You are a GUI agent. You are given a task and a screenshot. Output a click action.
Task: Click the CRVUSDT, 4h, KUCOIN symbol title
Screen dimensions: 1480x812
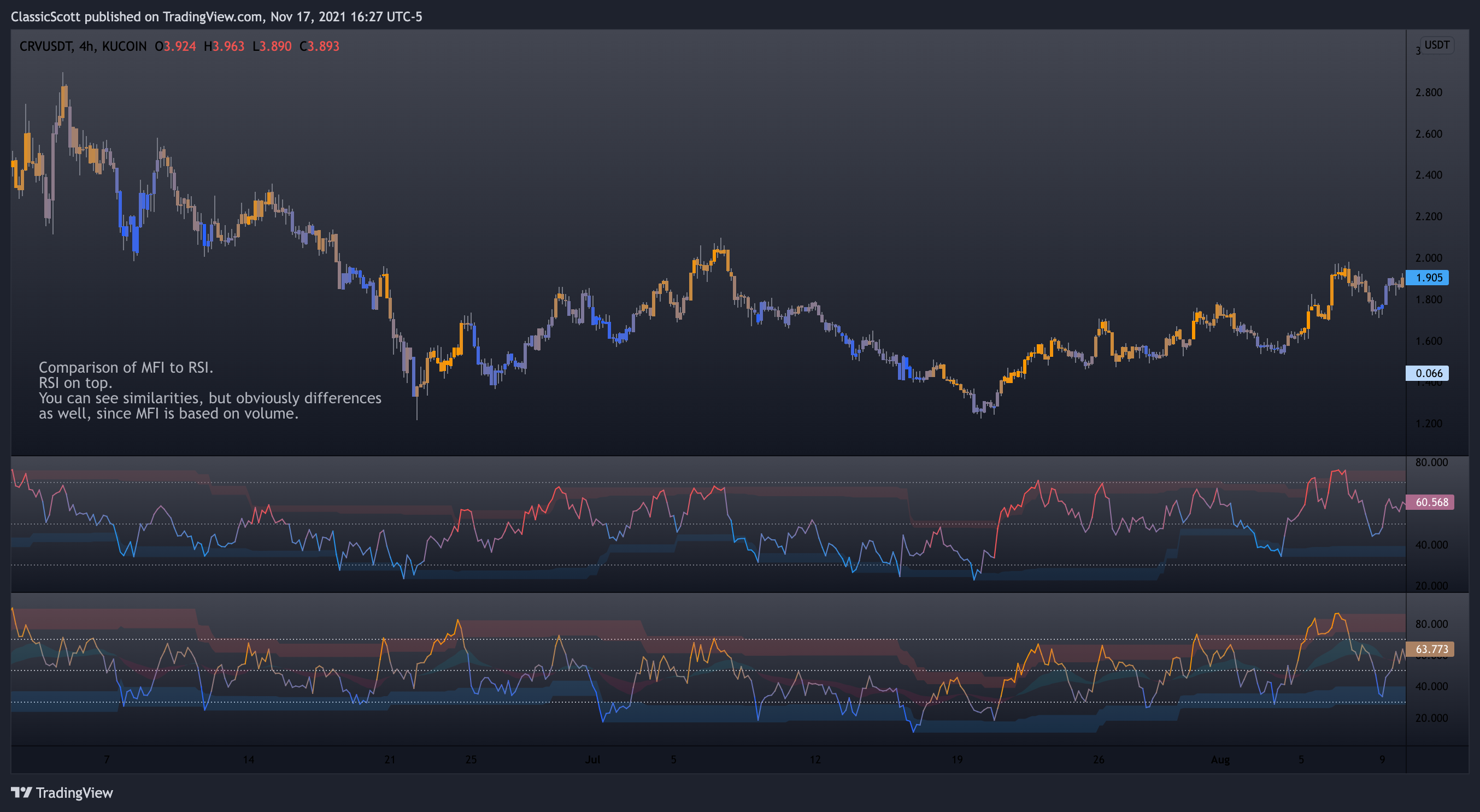click(x=83, y=46)
